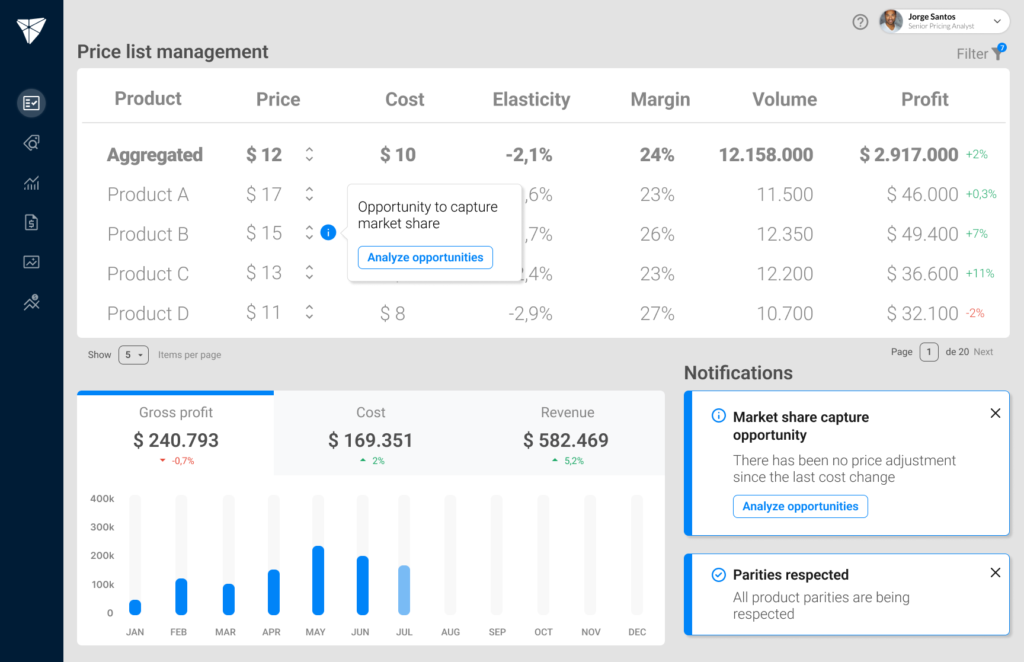Expand the Jorge Santos user menu chevron
1024x662 pixels.
point(997,22)
